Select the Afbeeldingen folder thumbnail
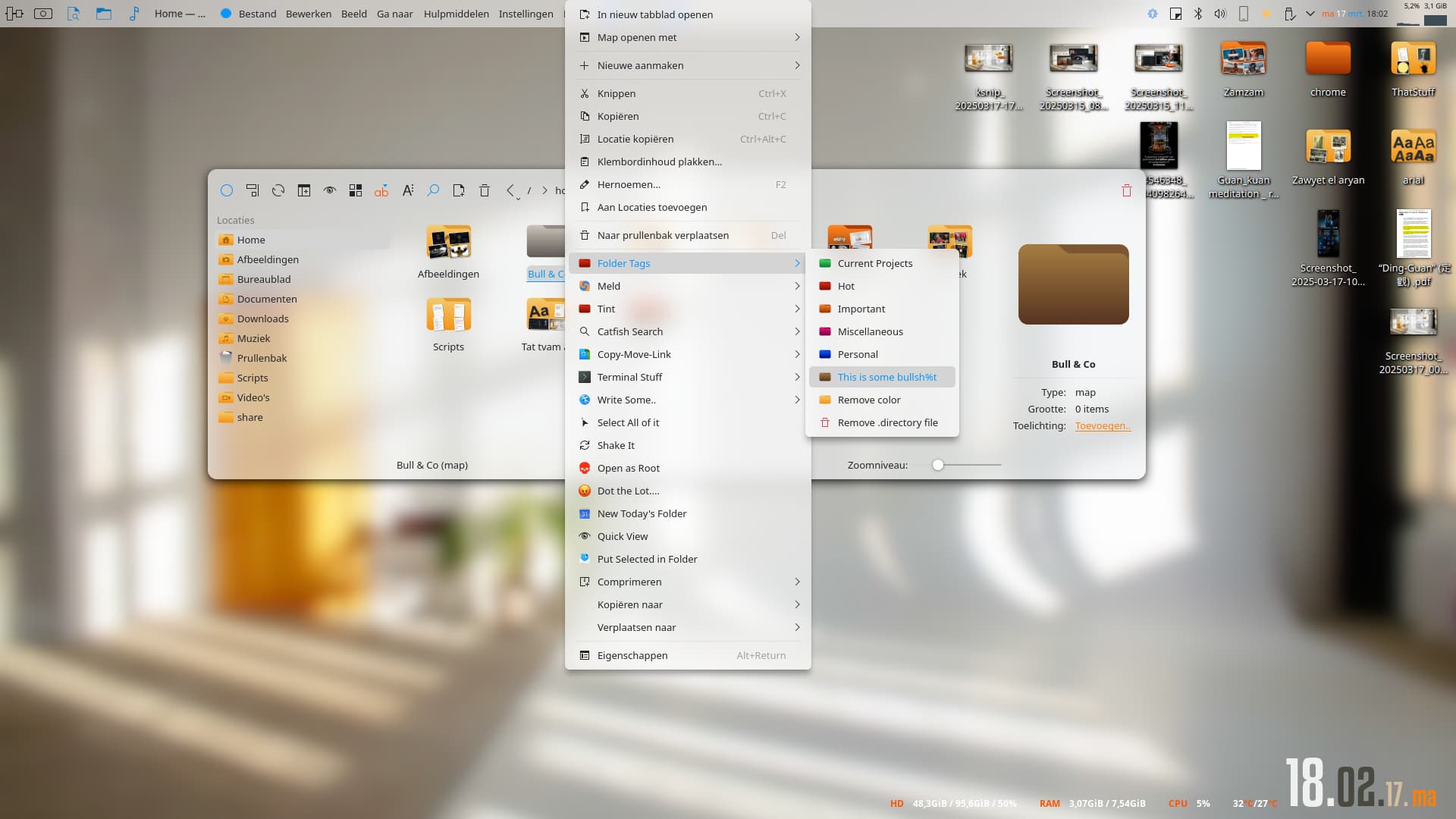 [448, 243]
